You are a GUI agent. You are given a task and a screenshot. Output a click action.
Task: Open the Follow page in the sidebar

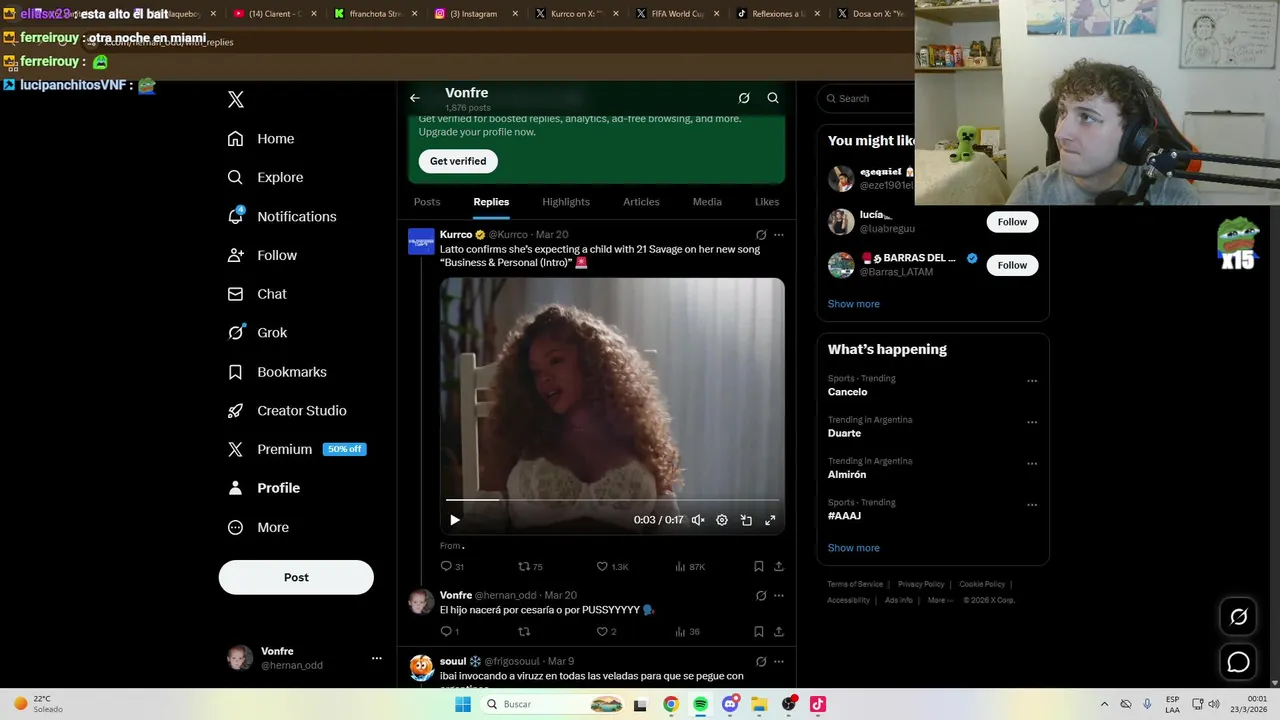click(262, 255)
